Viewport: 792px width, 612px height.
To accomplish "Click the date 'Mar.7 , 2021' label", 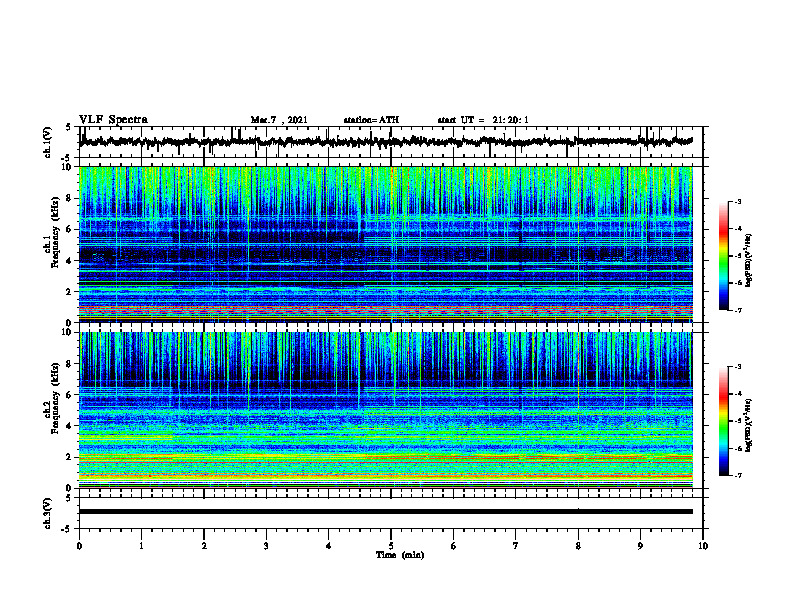I will [279, 120].
